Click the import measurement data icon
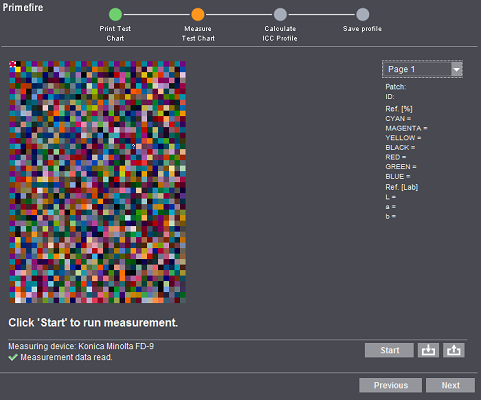 [428, 350]
